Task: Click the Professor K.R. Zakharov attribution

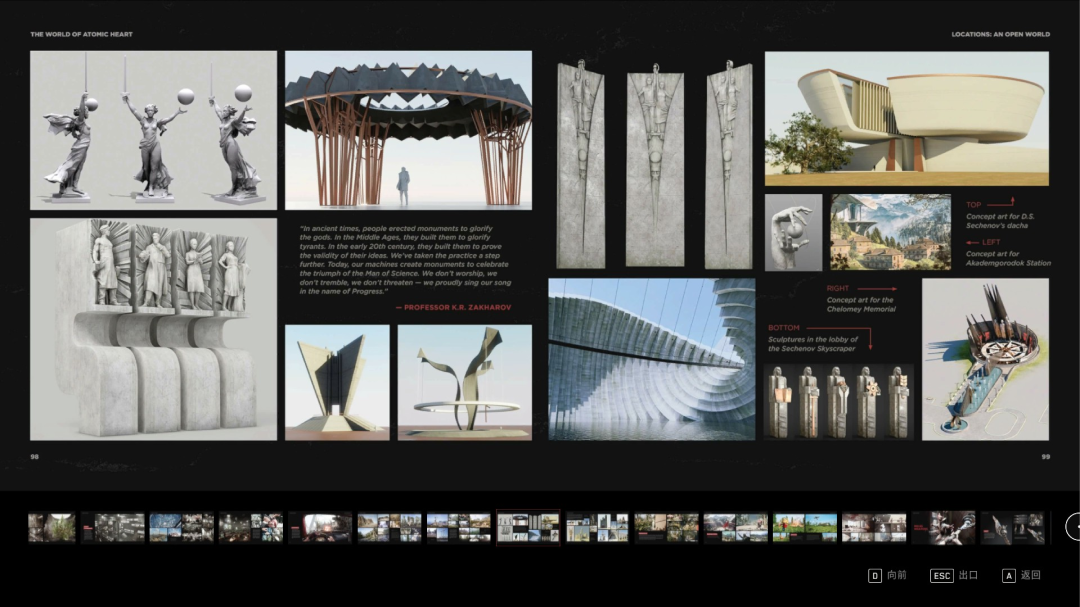Action: [454, 307]
